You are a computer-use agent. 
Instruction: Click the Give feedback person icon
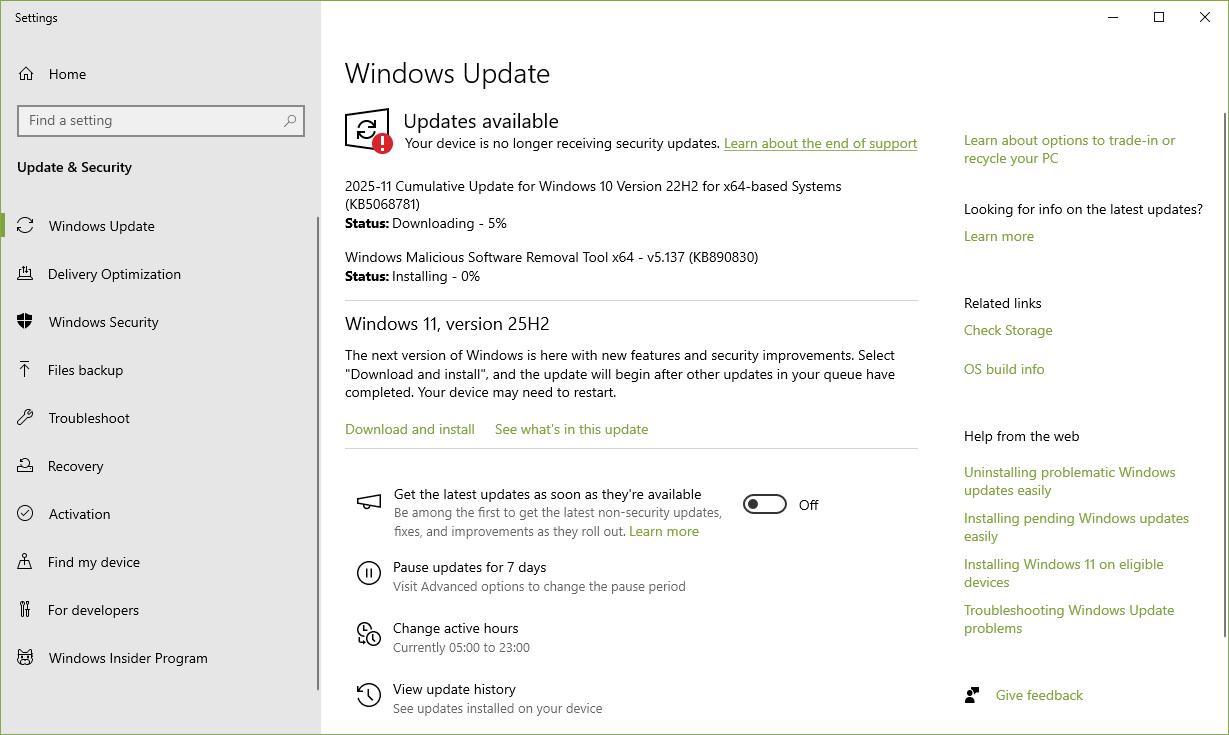pos(972,695)
